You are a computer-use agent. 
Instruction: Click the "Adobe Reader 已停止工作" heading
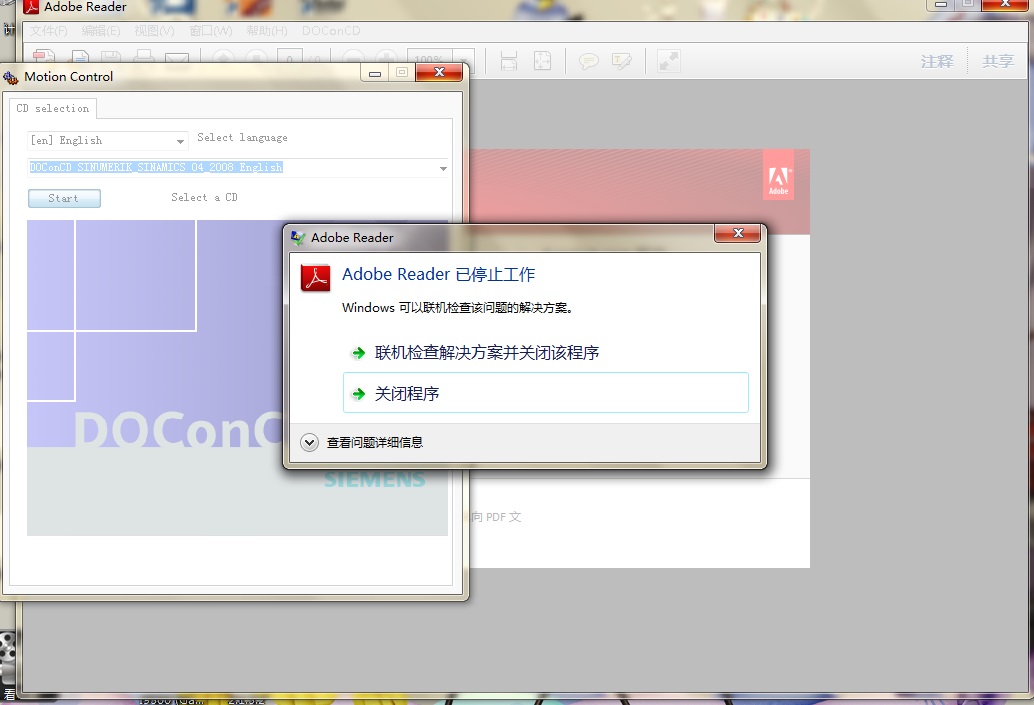pyautogui.click(x=439, y=274)
